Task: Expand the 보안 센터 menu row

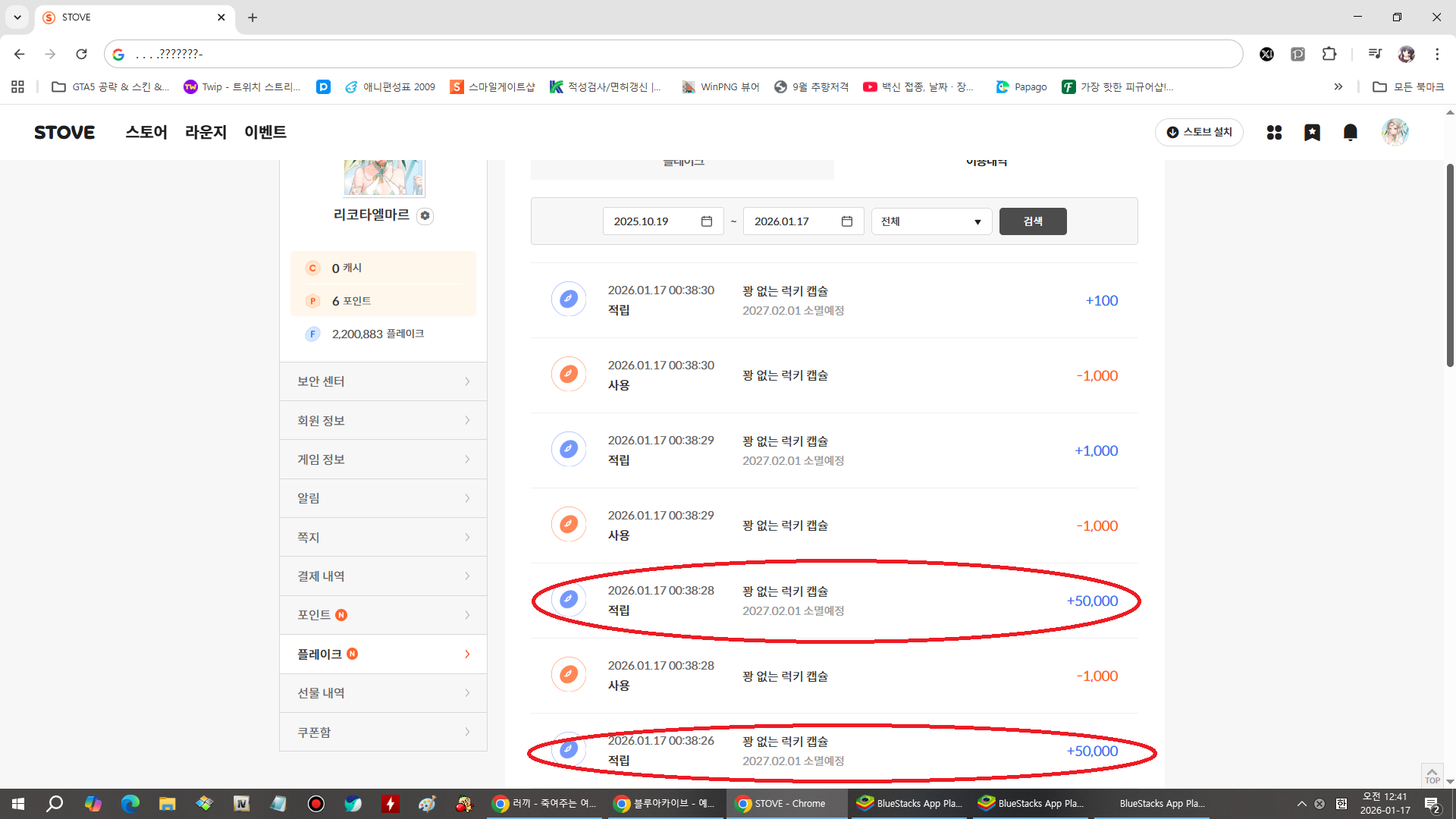Action: 383,381
